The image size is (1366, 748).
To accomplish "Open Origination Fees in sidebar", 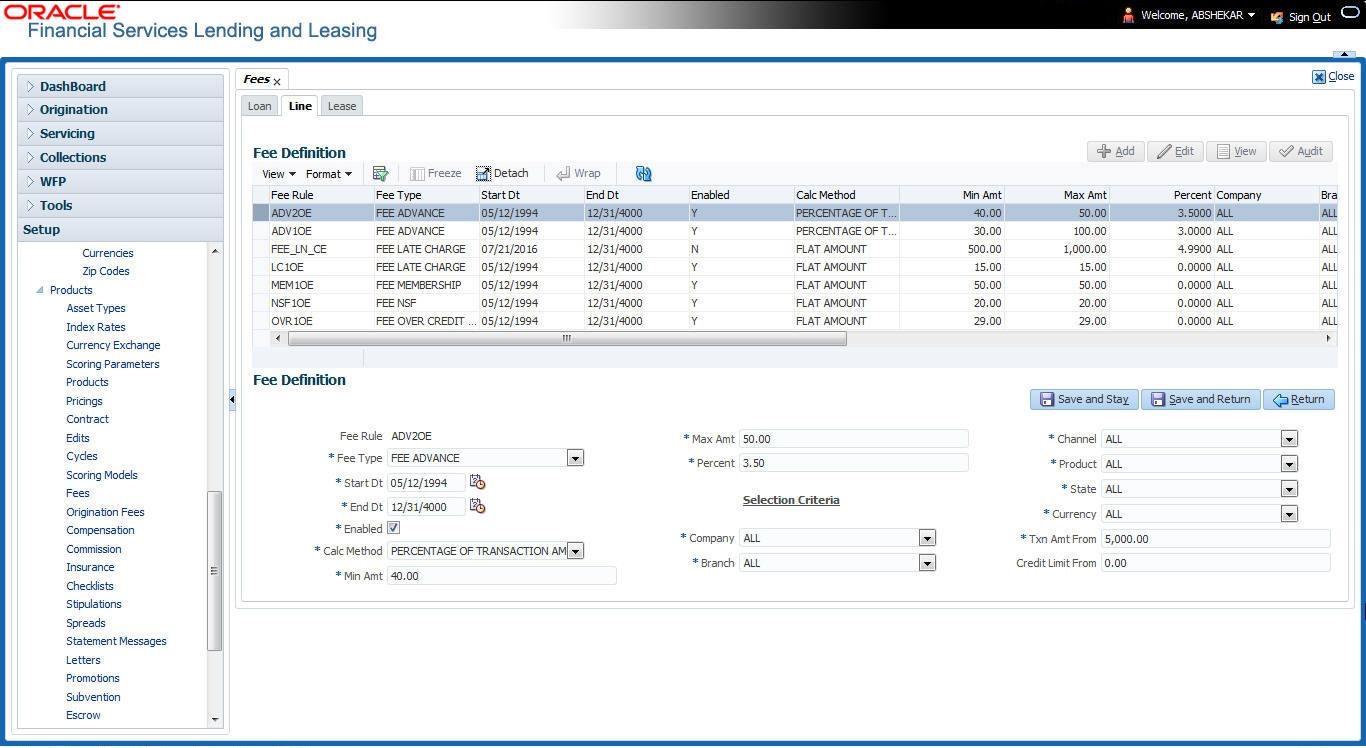I will point(105,512).
